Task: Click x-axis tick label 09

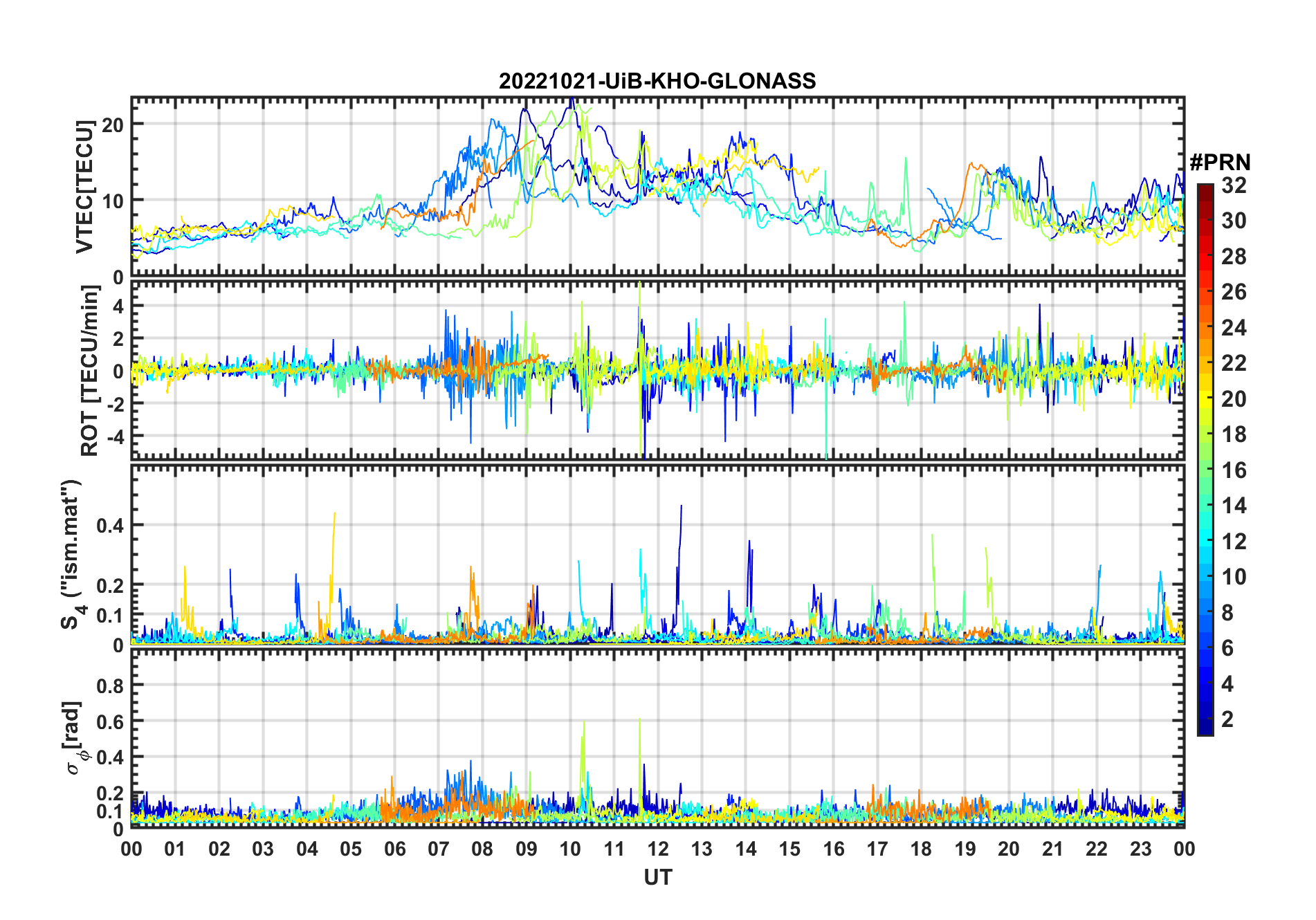Action: coord(527,849)
